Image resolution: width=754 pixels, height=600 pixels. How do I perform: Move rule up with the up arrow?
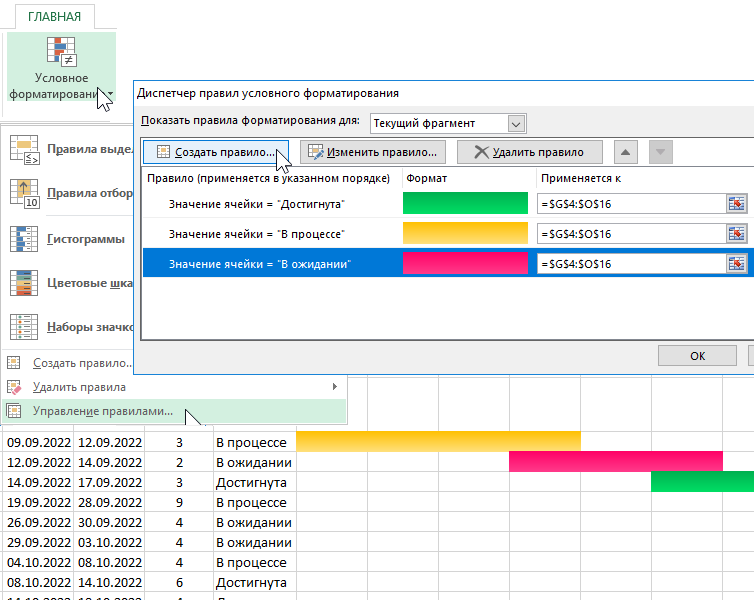pyautogui.click(x=625, y=152)
